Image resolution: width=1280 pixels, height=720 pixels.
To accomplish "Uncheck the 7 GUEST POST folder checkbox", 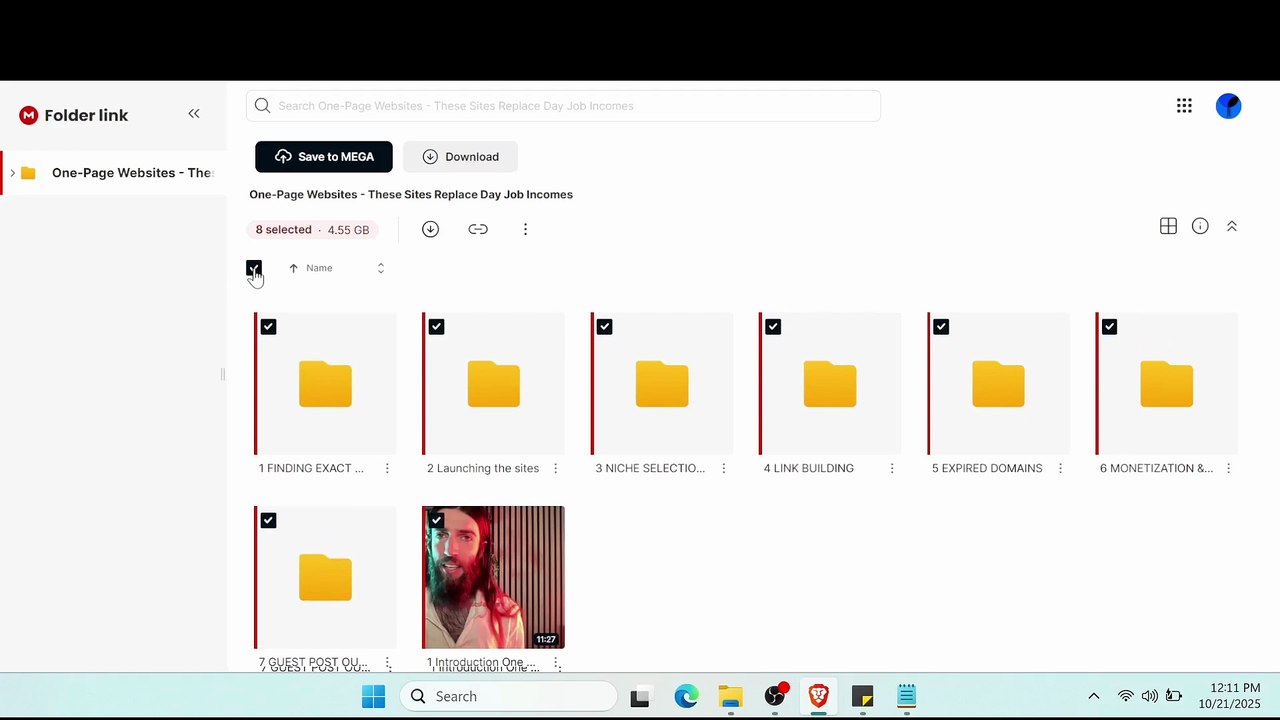I will (x=268, y=521).
